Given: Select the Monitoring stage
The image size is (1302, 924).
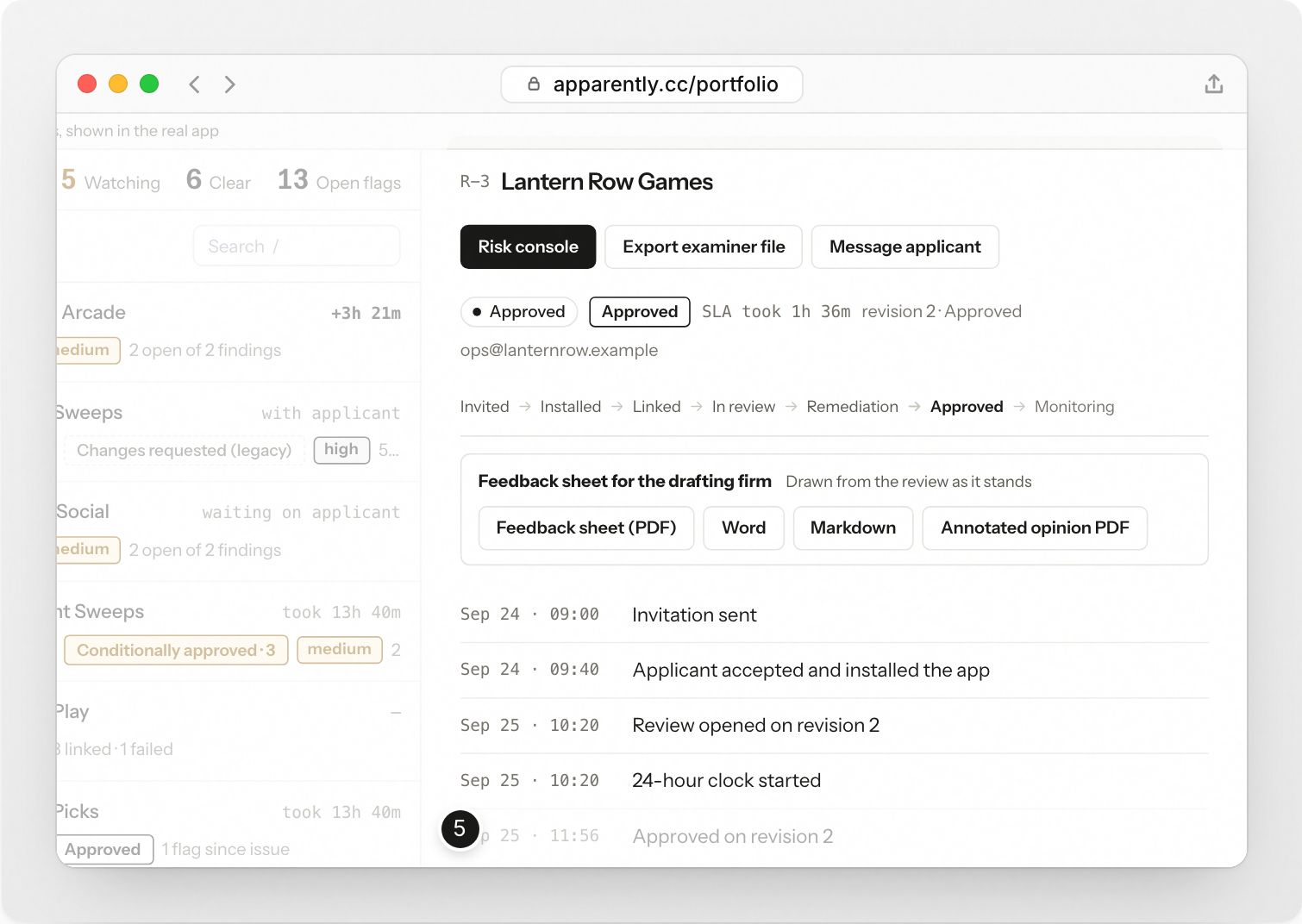Looking at the screenshot, I should [1074, 407].
